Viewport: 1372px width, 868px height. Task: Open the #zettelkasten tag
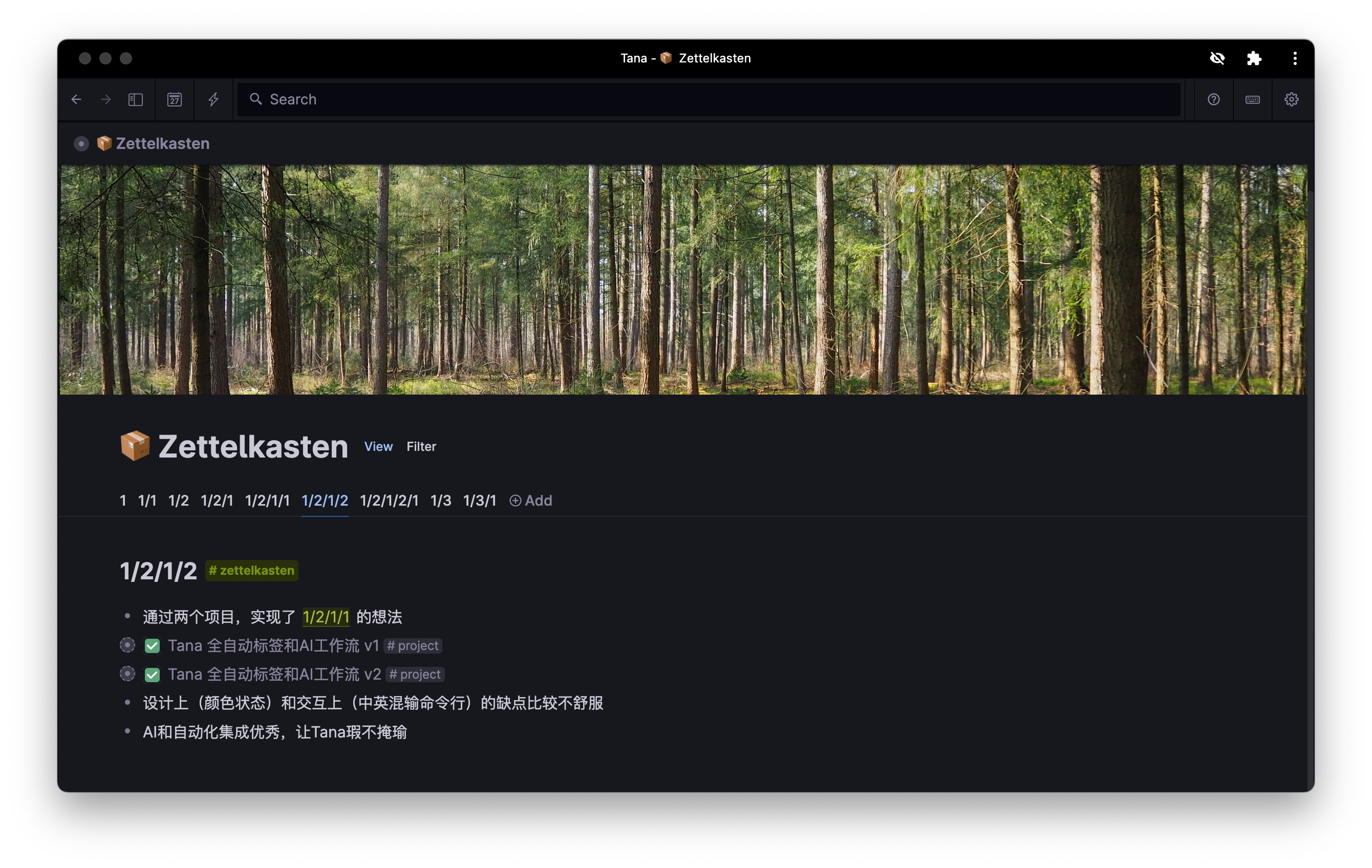[251, 571]
